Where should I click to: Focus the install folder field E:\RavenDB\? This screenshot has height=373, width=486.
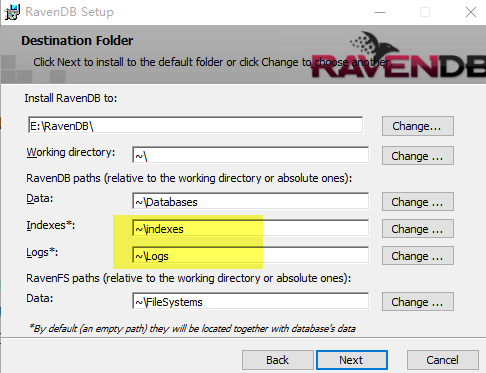[196, 126]
